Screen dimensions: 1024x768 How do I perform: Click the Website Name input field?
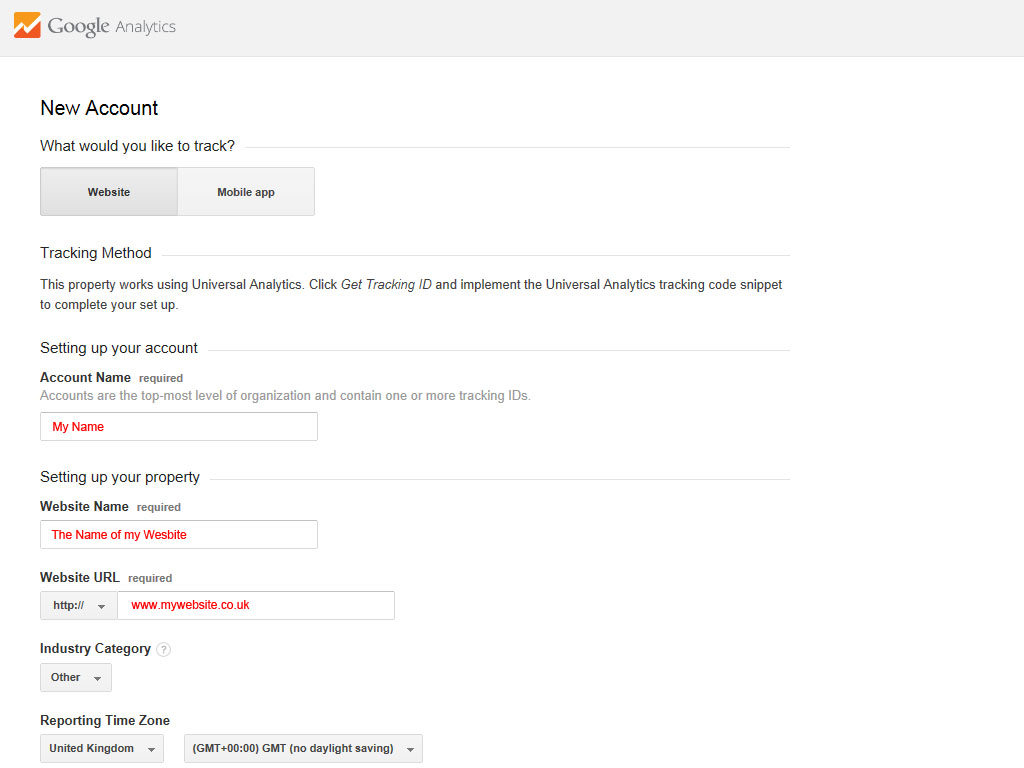[179, 534]
